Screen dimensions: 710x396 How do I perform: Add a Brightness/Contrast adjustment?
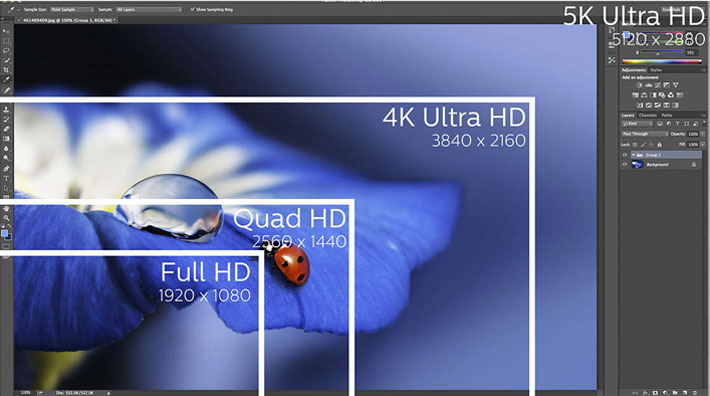coord(640,85)
